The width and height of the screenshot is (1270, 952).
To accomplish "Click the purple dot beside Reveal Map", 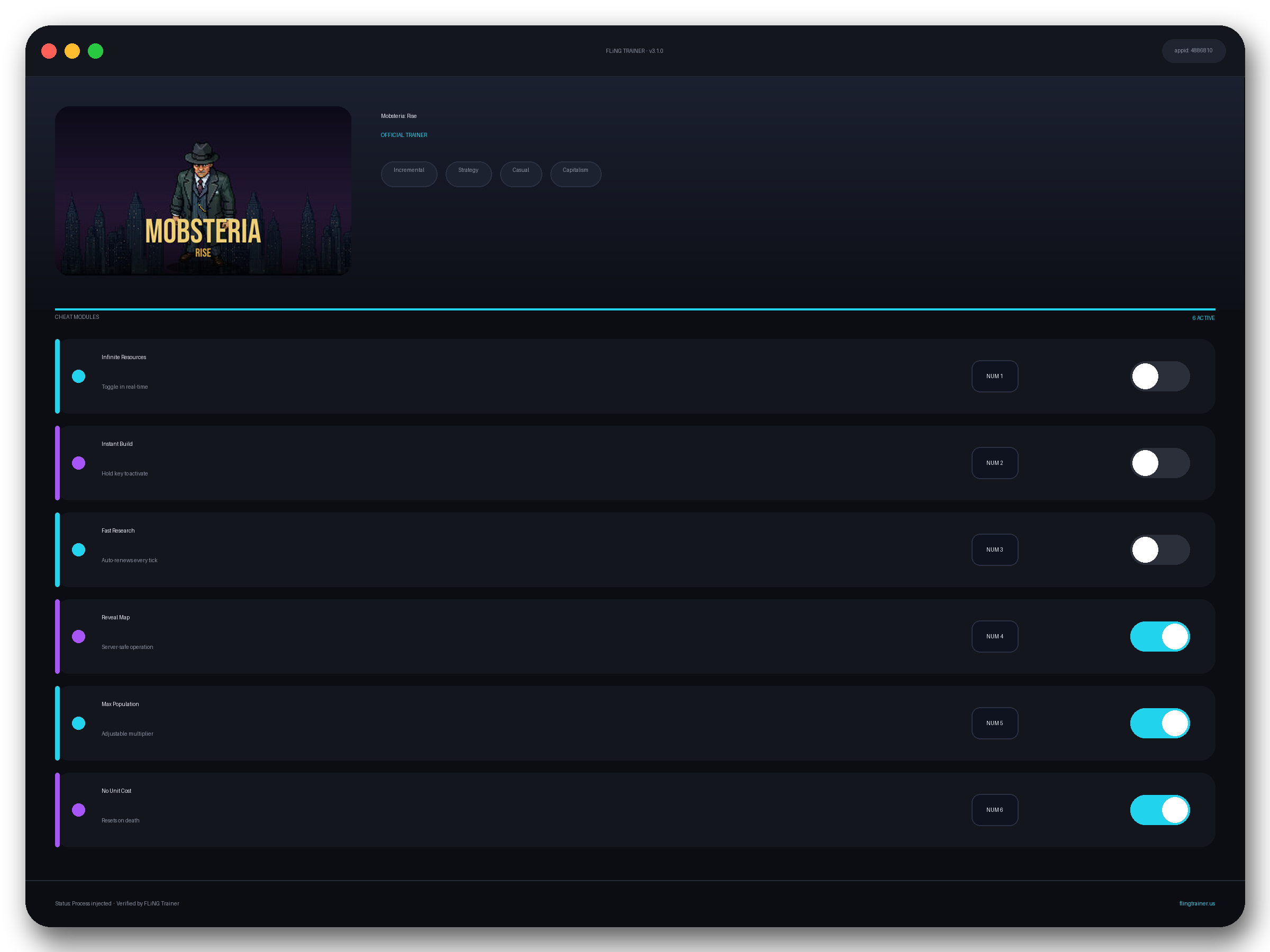I will [x=79, y=636].
